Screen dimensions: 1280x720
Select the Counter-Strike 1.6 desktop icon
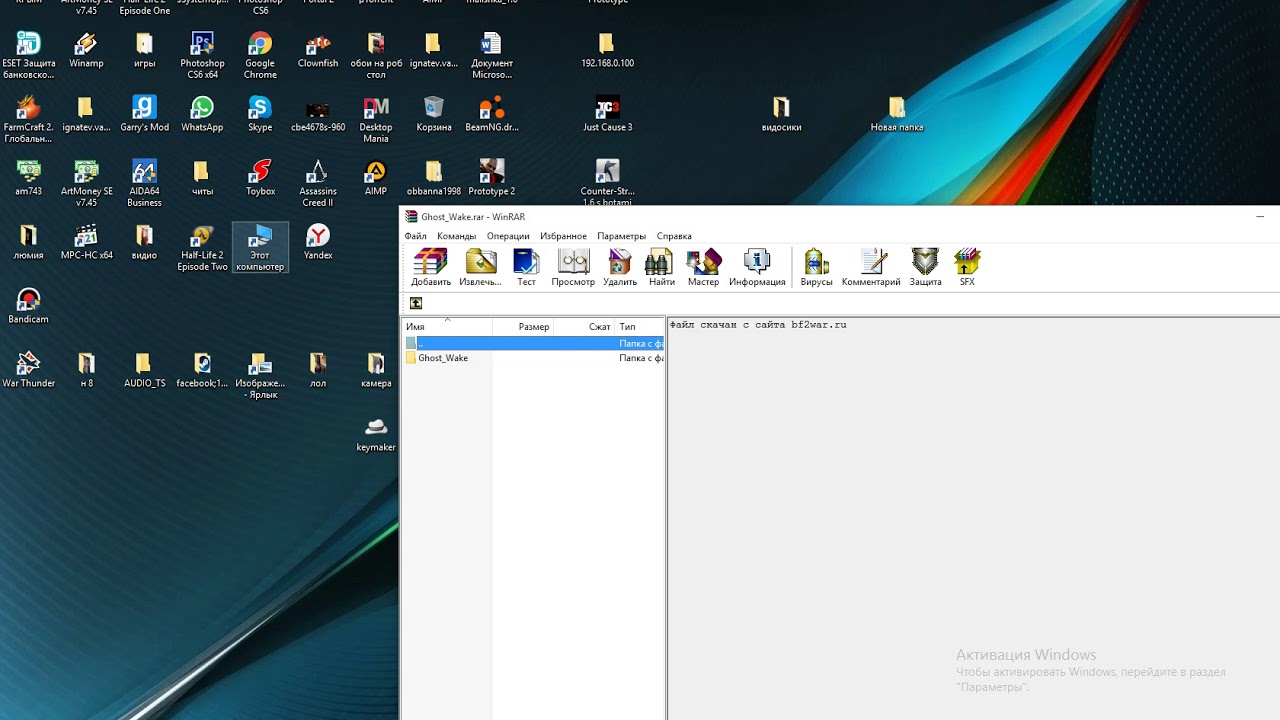[x=607, y=183]
